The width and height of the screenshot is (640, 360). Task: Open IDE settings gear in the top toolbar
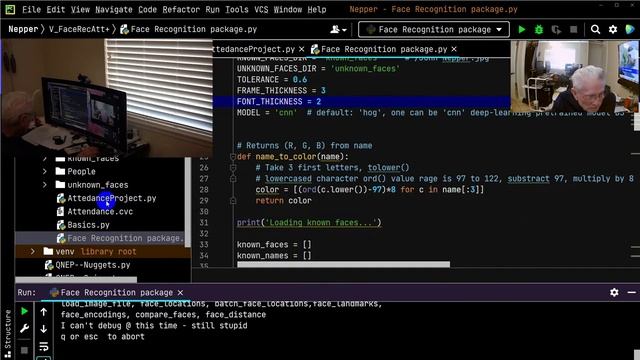tap(613, 29)
